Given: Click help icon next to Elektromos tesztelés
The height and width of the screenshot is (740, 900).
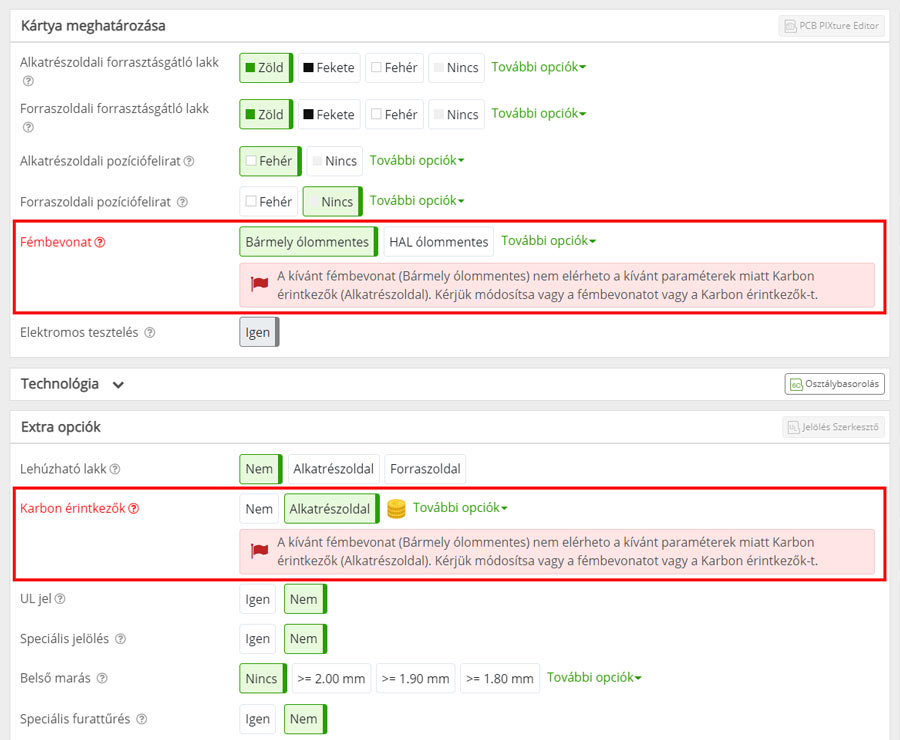Looking at the screenshot, I should [x=149, y=333].
